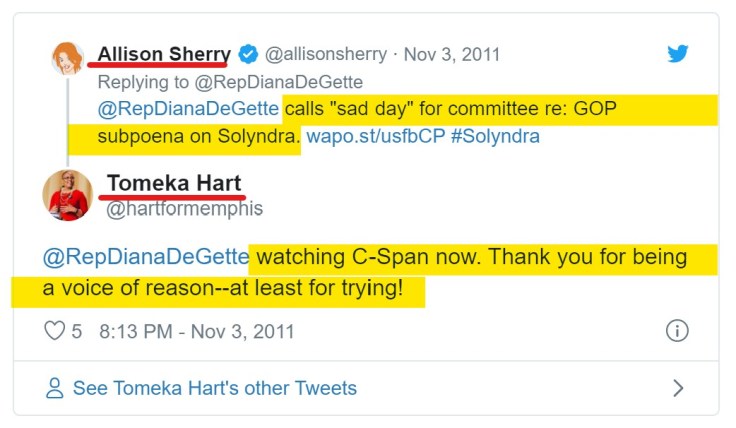Click the Twitter bird logo
The height and width of the screenshot is (428, 736).
pyautogui.click(x=678, y=53)
